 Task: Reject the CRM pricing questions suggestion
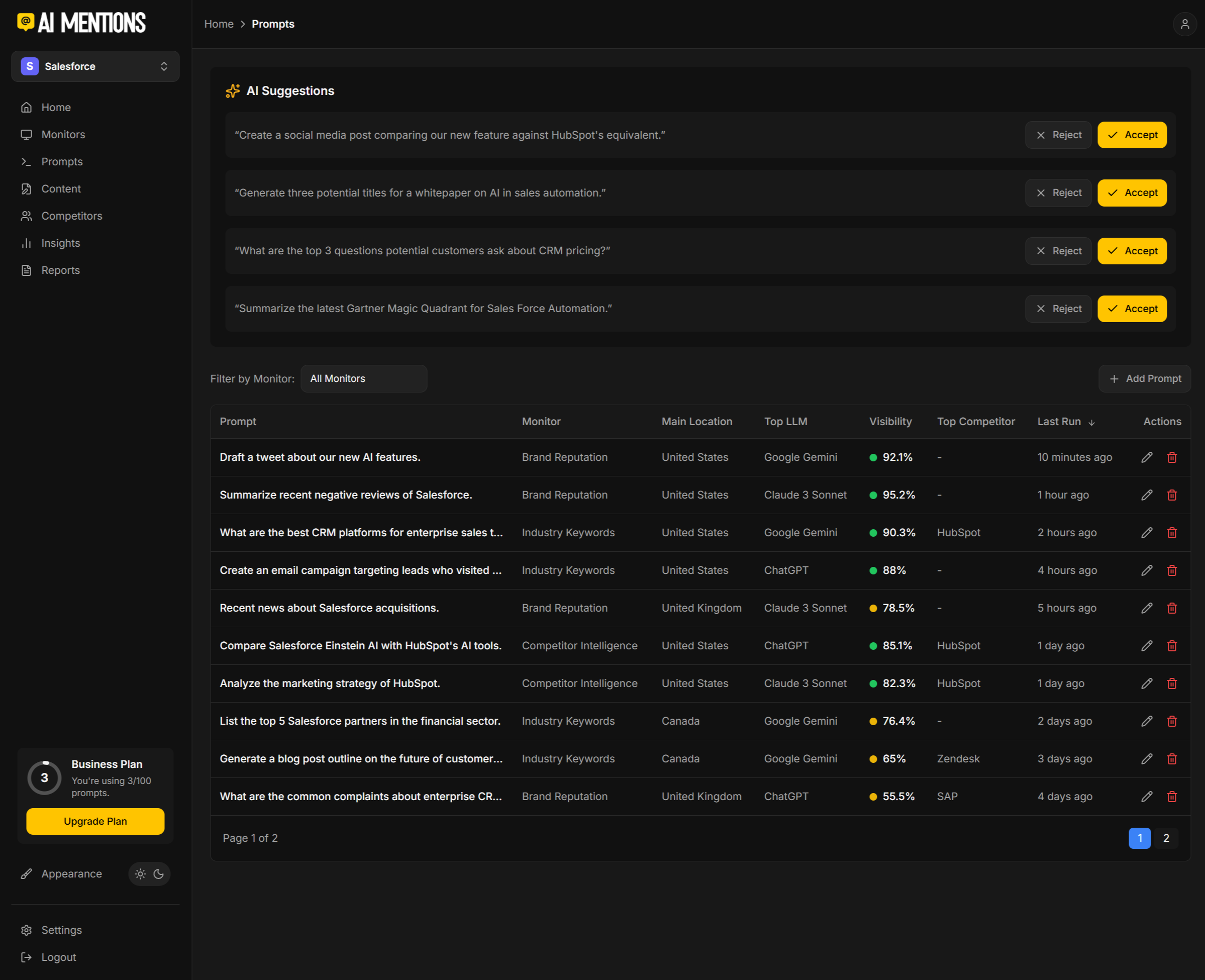[1058, 251]
